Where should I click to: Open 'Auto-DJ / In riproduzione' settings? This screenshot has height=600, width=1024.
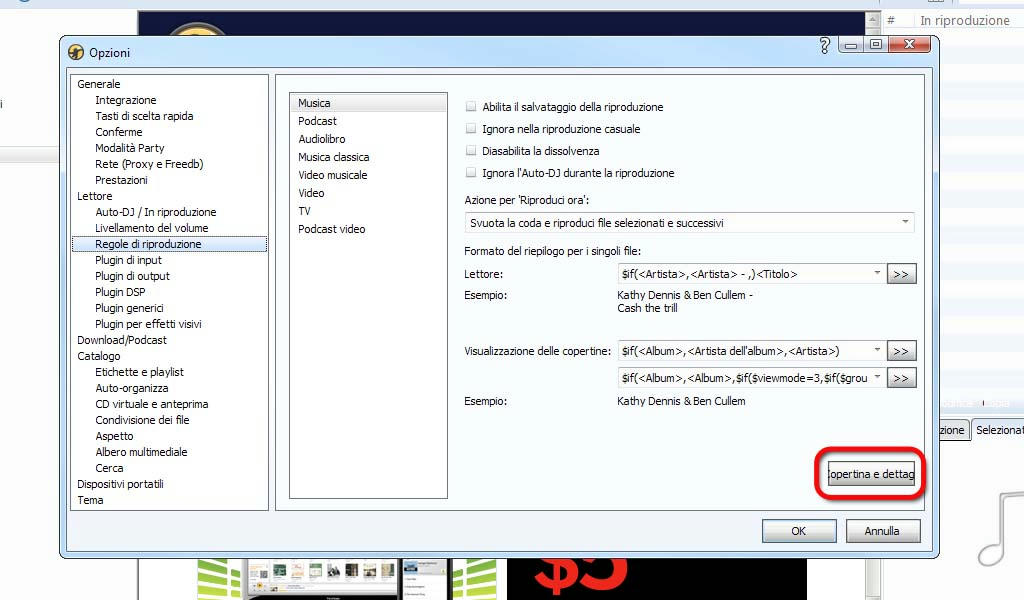click(155, 212)
